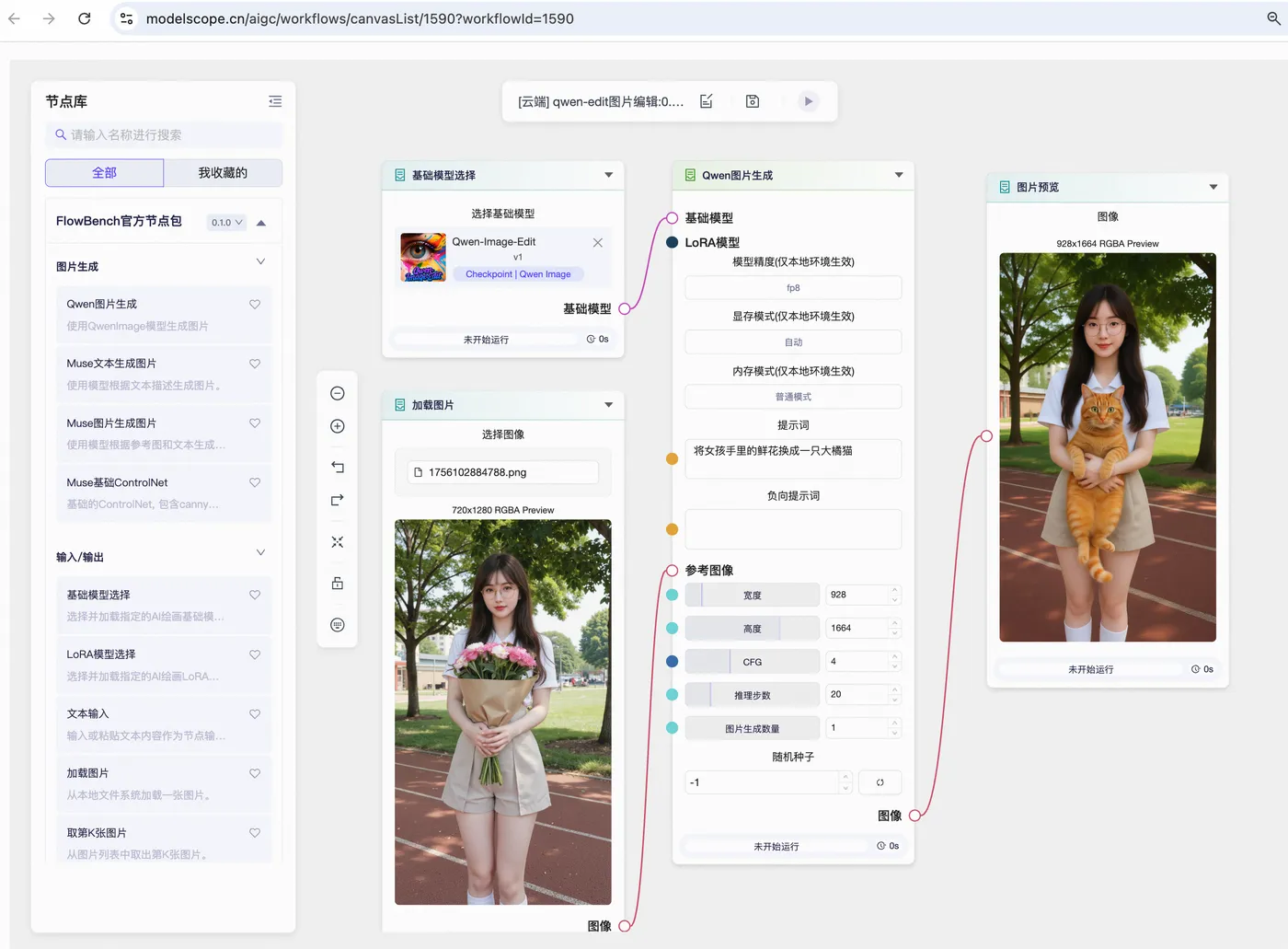Run the workflow with play button
The height and width of the screenshot is (949, 1288).
click(808, 101)
